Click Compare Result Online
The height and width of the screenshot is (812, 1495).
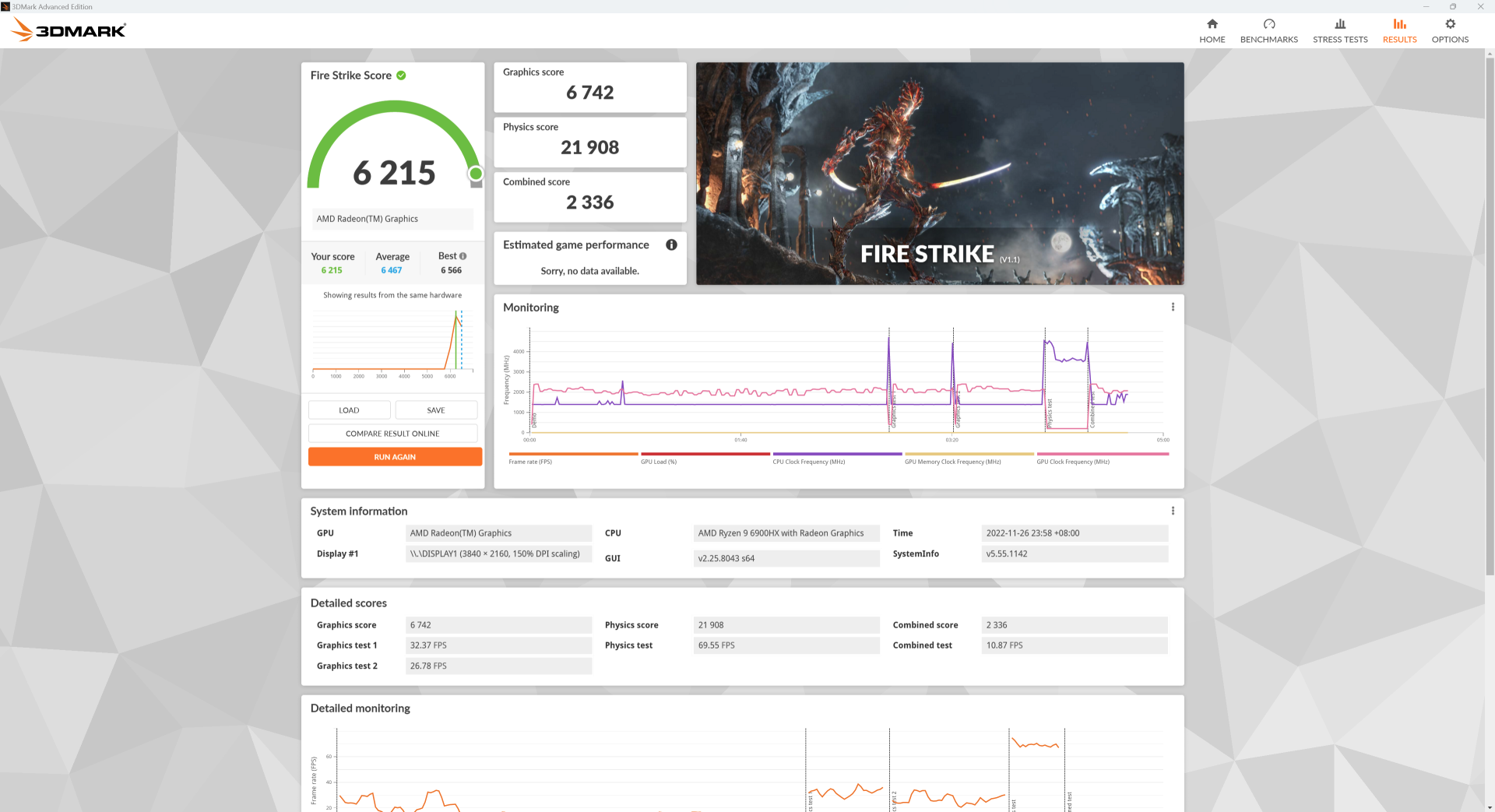392,434
